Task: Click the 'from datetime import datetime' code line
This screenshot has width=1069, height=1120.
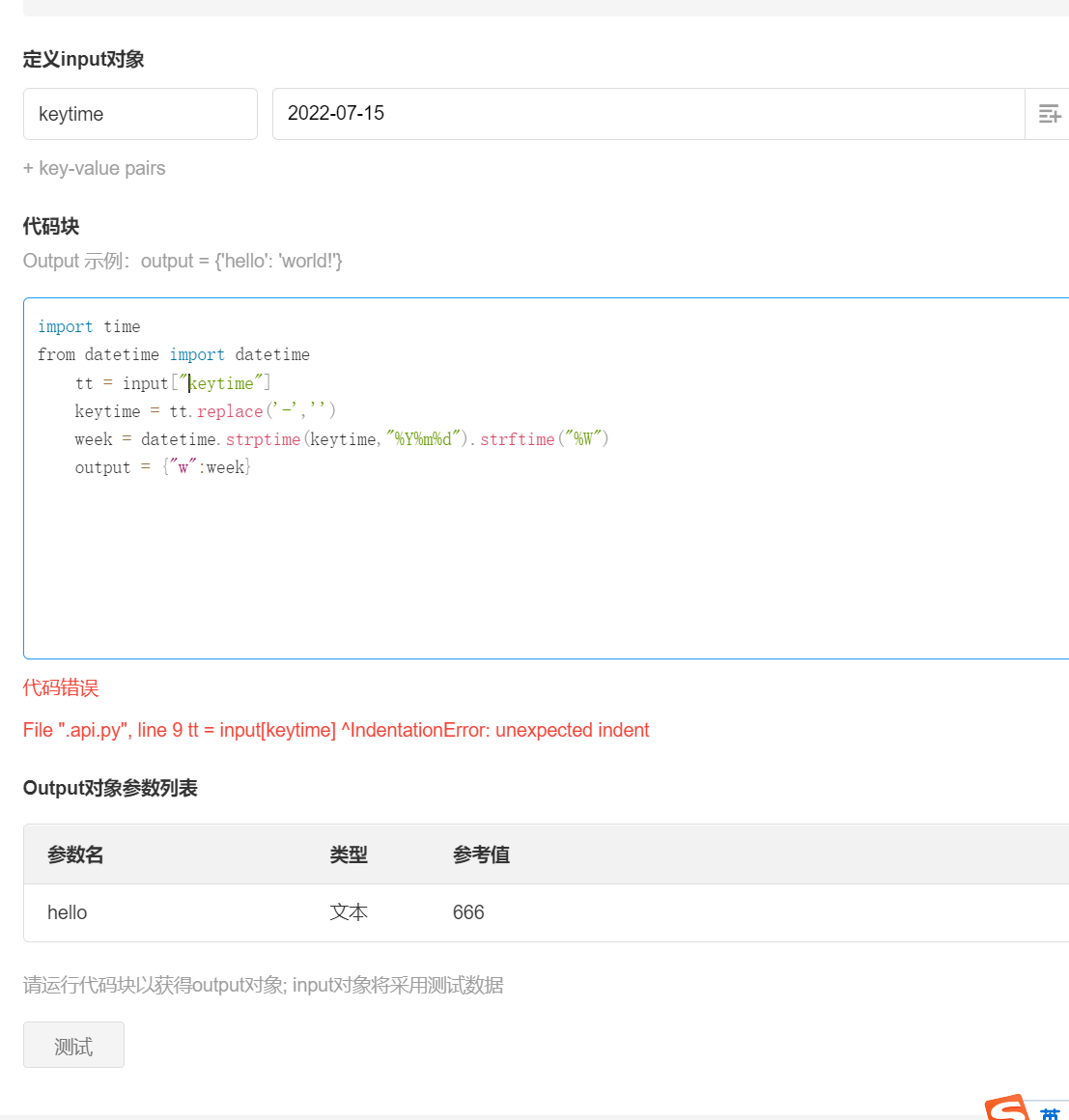Action: click(x=174, y=354)
